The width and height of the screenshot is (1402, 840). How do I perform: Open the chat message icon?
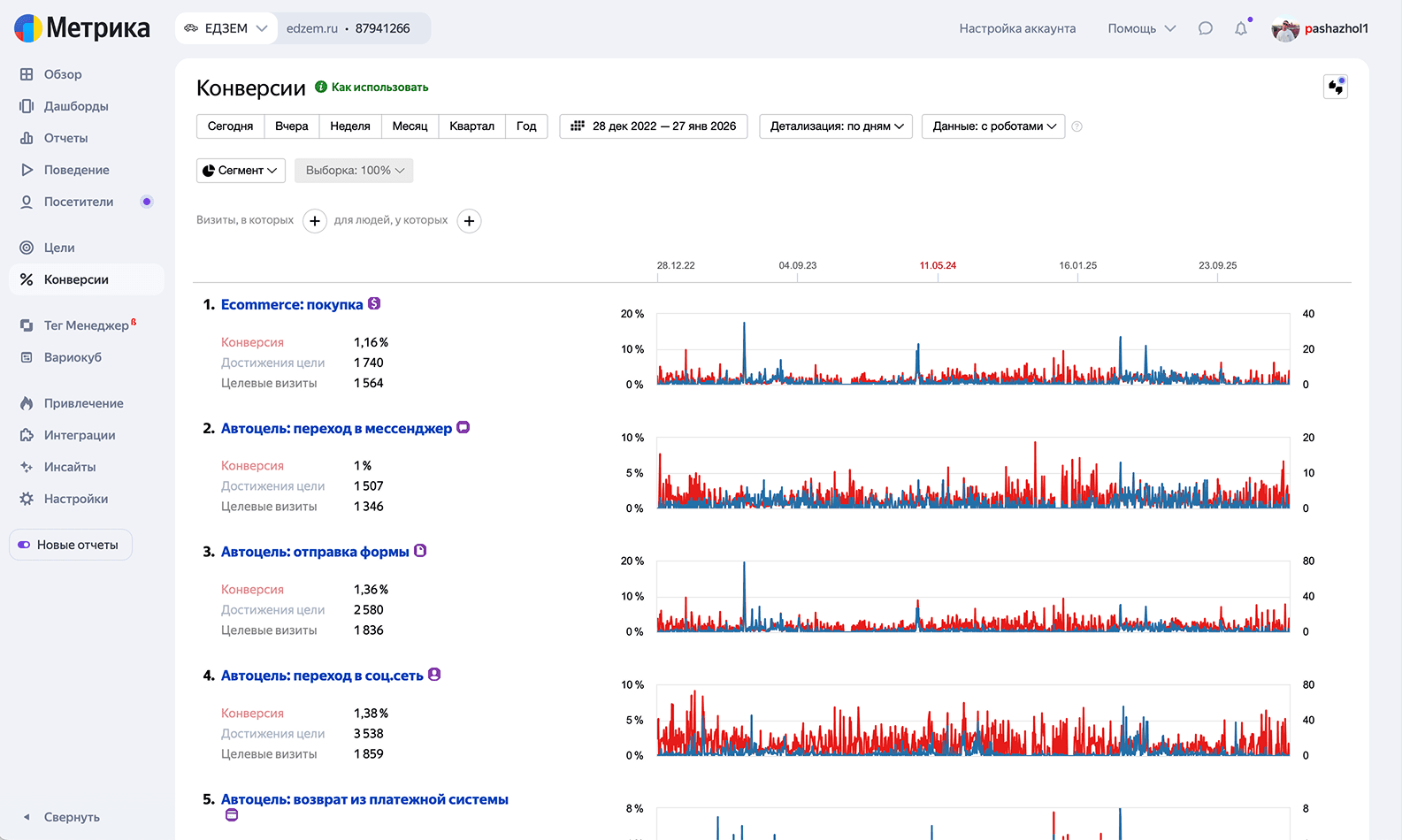pyautogui.click(x=1205, y=28)
